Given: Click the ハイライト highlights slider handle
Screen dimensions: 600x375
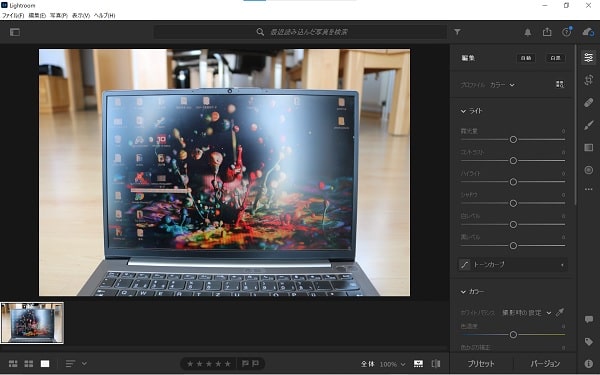Looking at the screenshot, I should [513, 182].
